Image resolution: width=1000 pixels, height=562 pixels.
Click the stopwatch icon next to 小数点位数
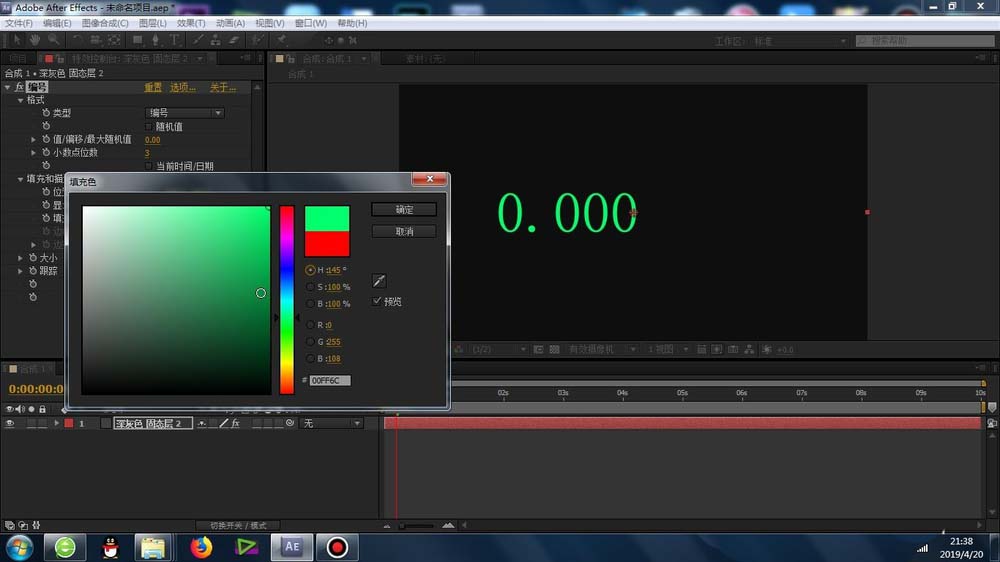click(46, 153)
